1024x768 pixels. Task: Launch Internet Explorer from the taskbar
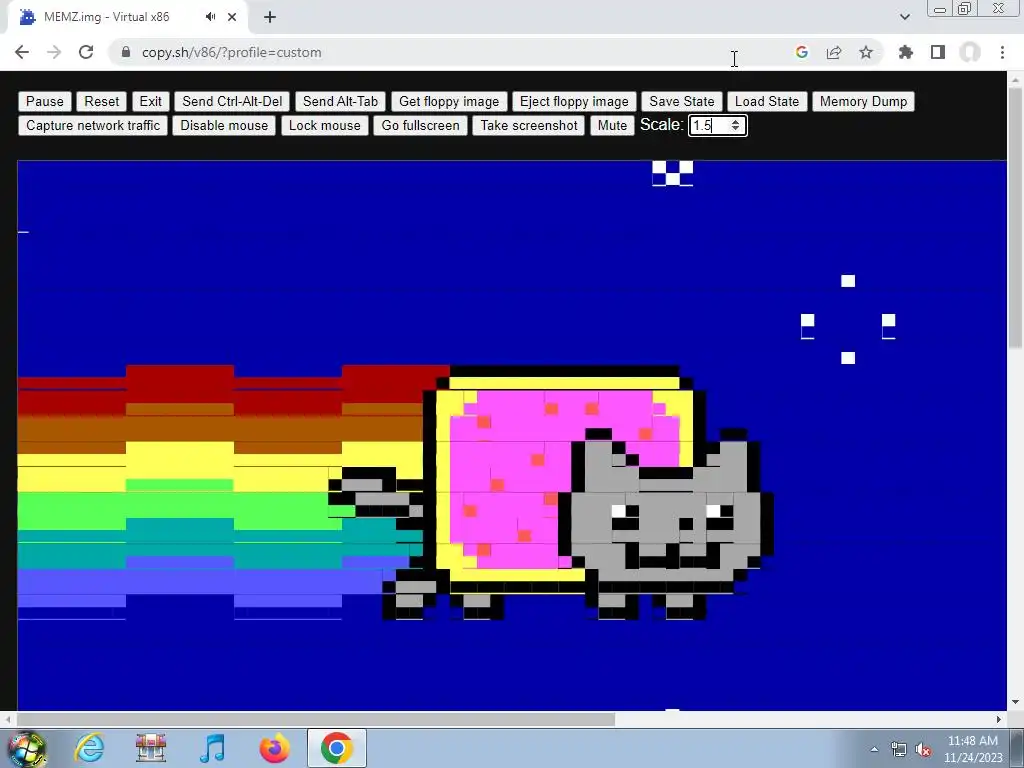pos(89,748)
